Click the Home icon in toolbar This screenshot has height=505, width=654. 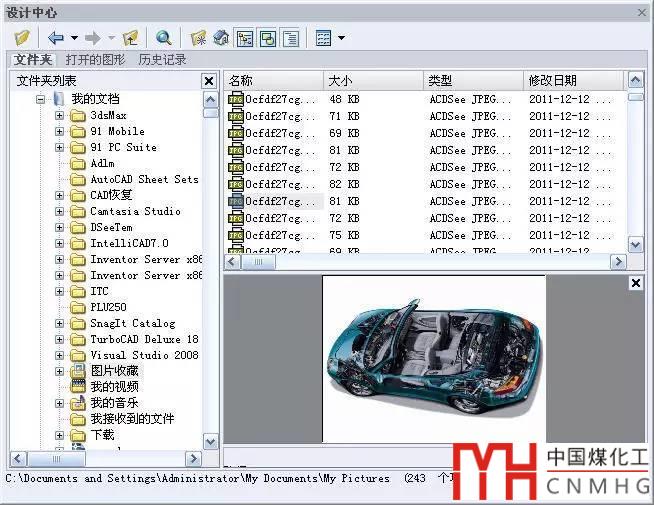pos(221,38)
